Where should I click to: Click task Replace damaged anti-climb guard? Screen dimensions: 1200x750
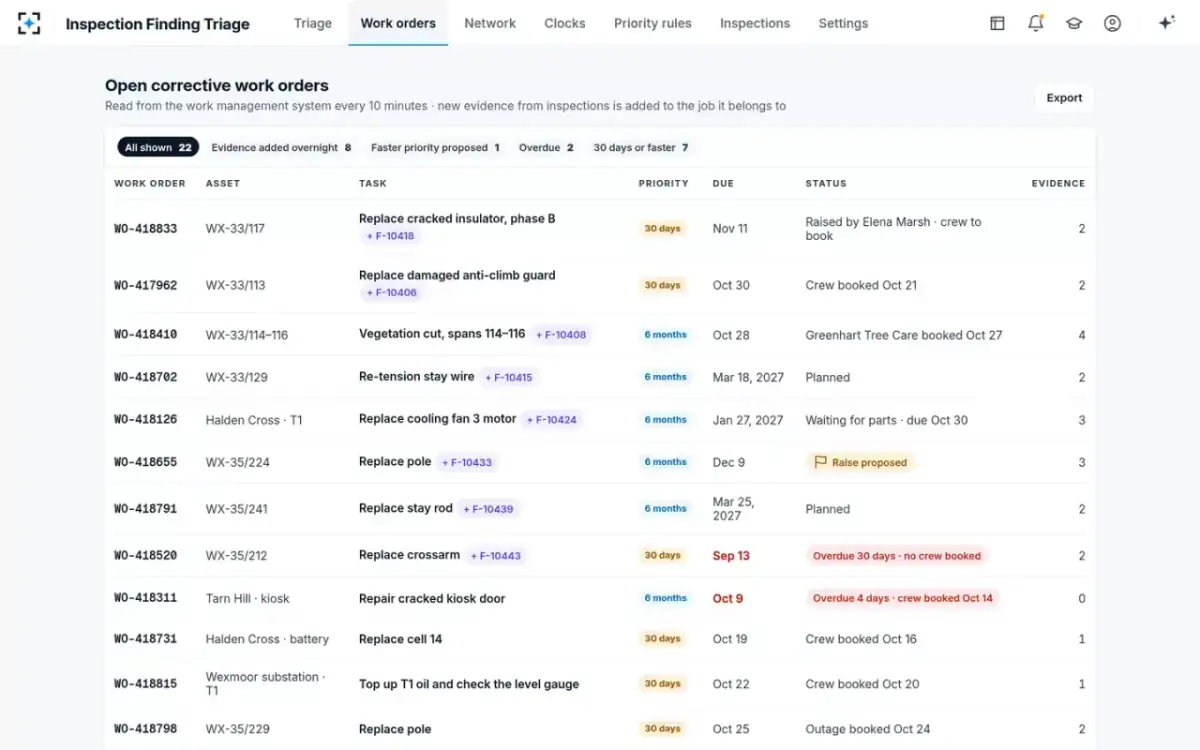click(x=457, y=275)
